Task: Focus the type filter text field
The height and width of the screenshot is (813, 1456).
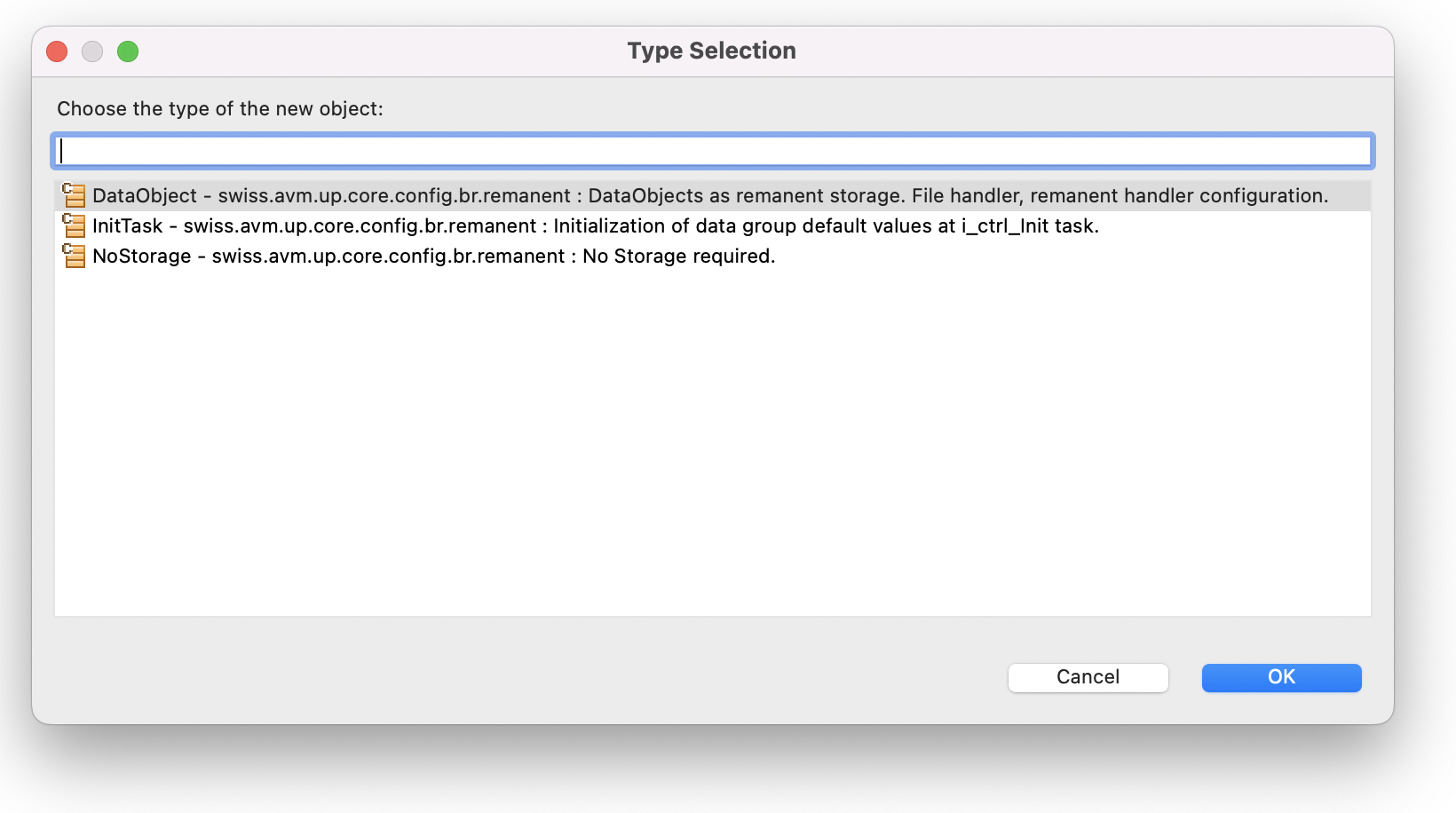Action: tap(712, 151)
